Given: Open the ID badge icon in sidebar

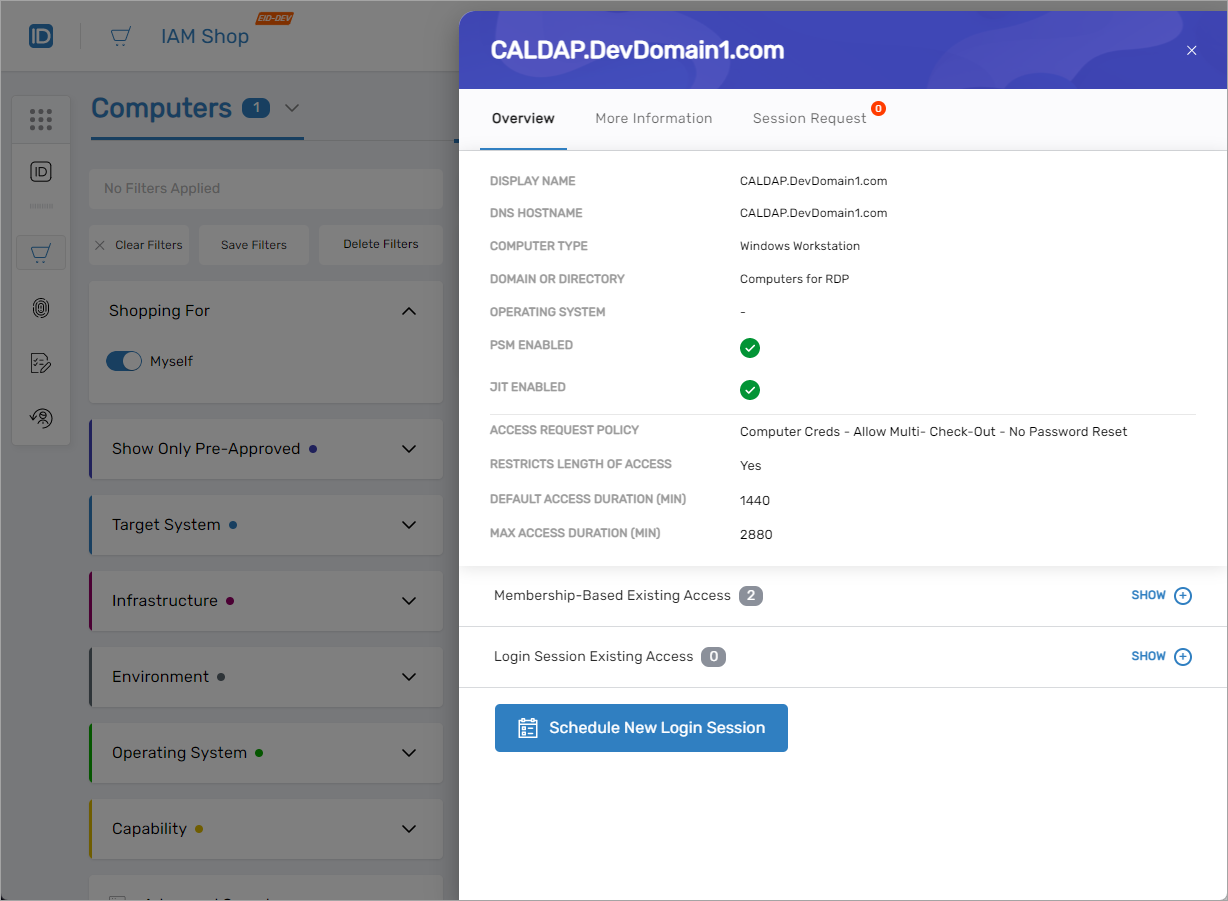Looking at the screenshot, I should point(41,172).
